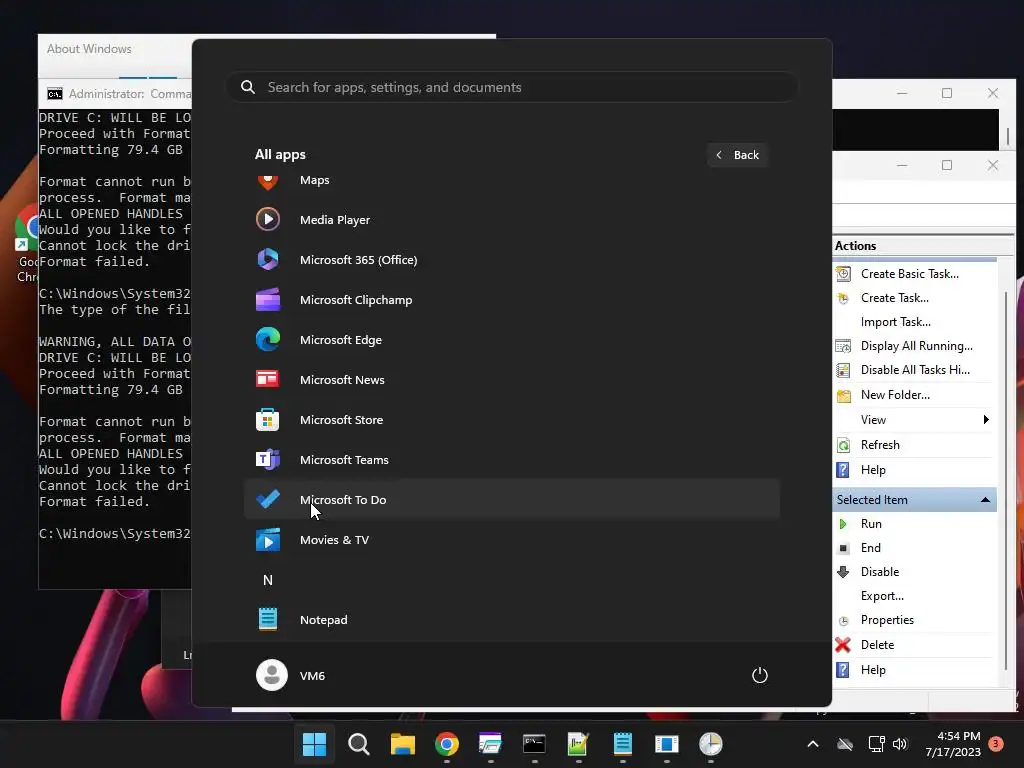The width and height of the screenshot is (1024, 768).
Task: Switch to Command Prompt taskbar icon
Action: (534, 744)
